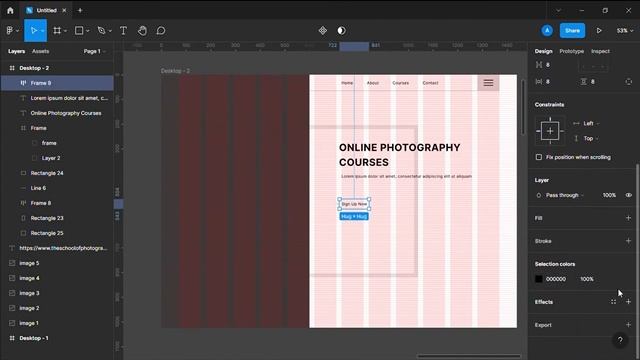Click the constraints box widget

click(x=550, y=131)
